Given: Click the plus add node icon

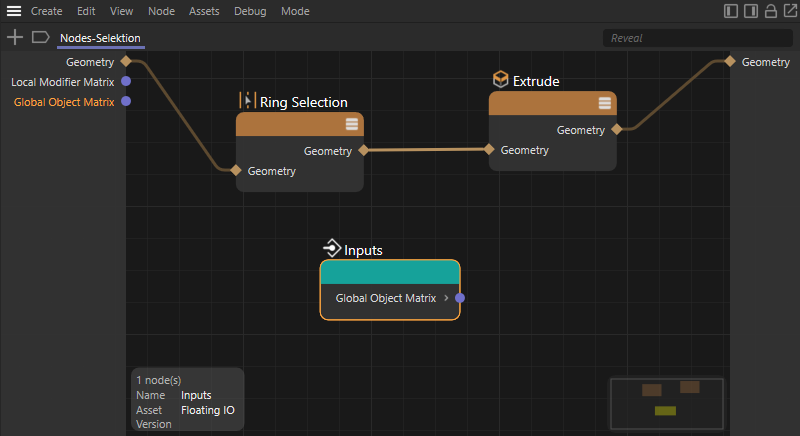Looking at the screenshot, I should coord(15,37).
